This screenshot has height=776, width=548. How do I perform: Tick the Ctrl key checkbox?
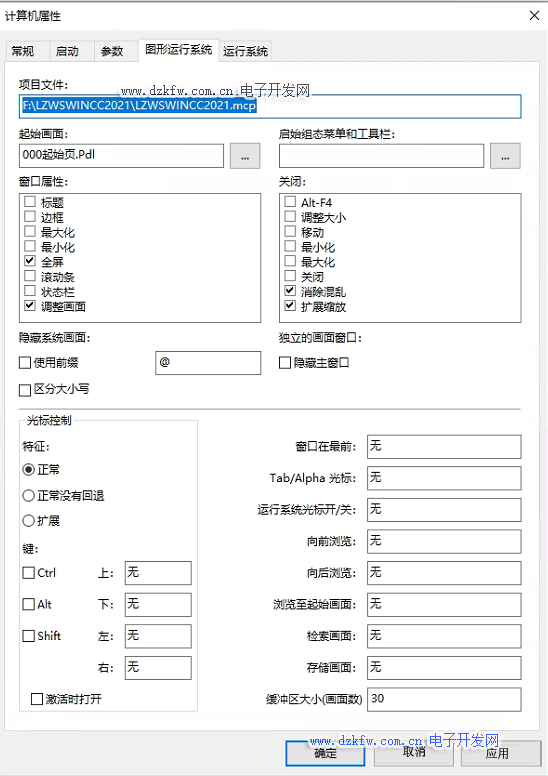pos(29,573)
